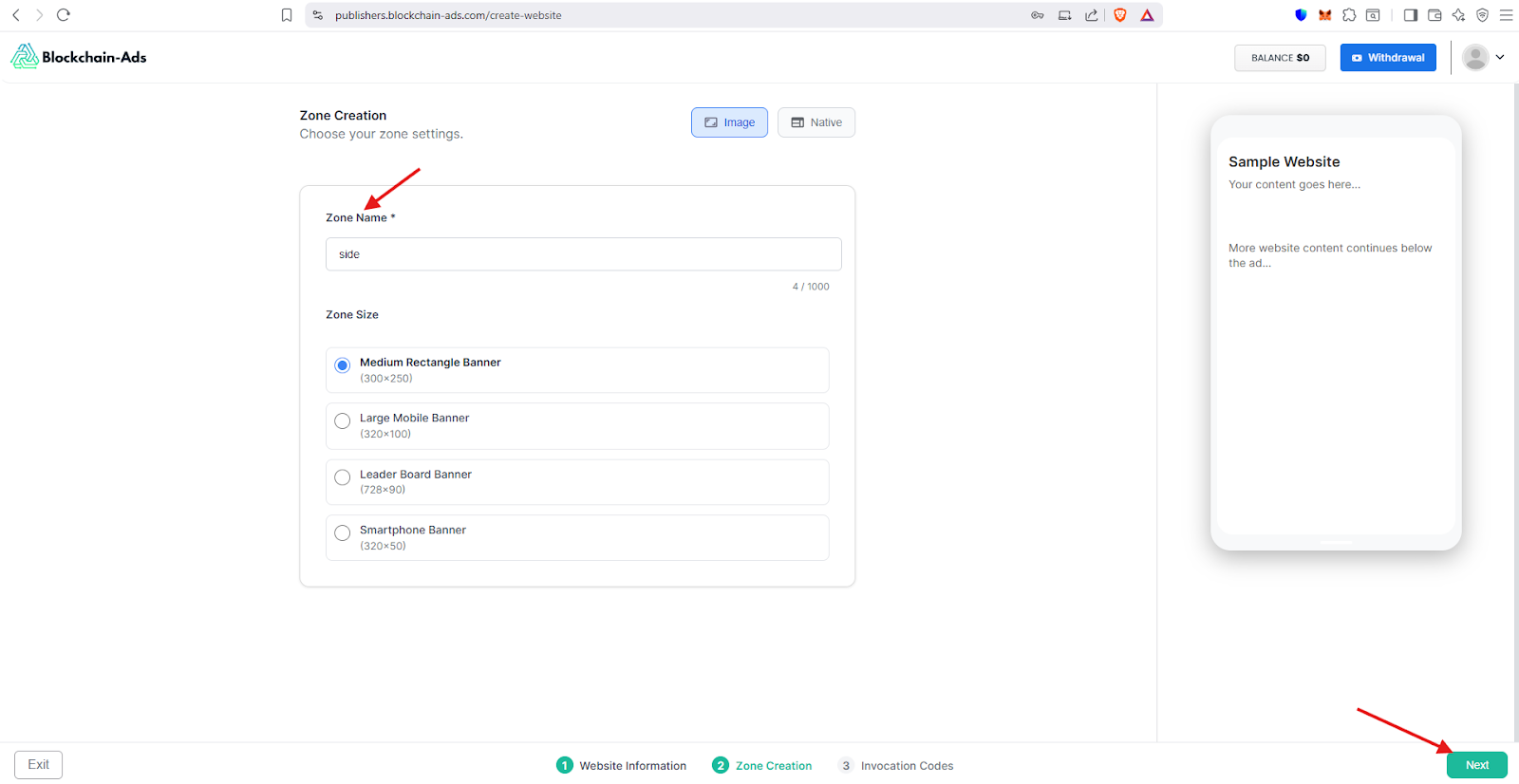Go back with browser back arrow
This screenshot has height=784, width=1519.
[x=15, y=15]
